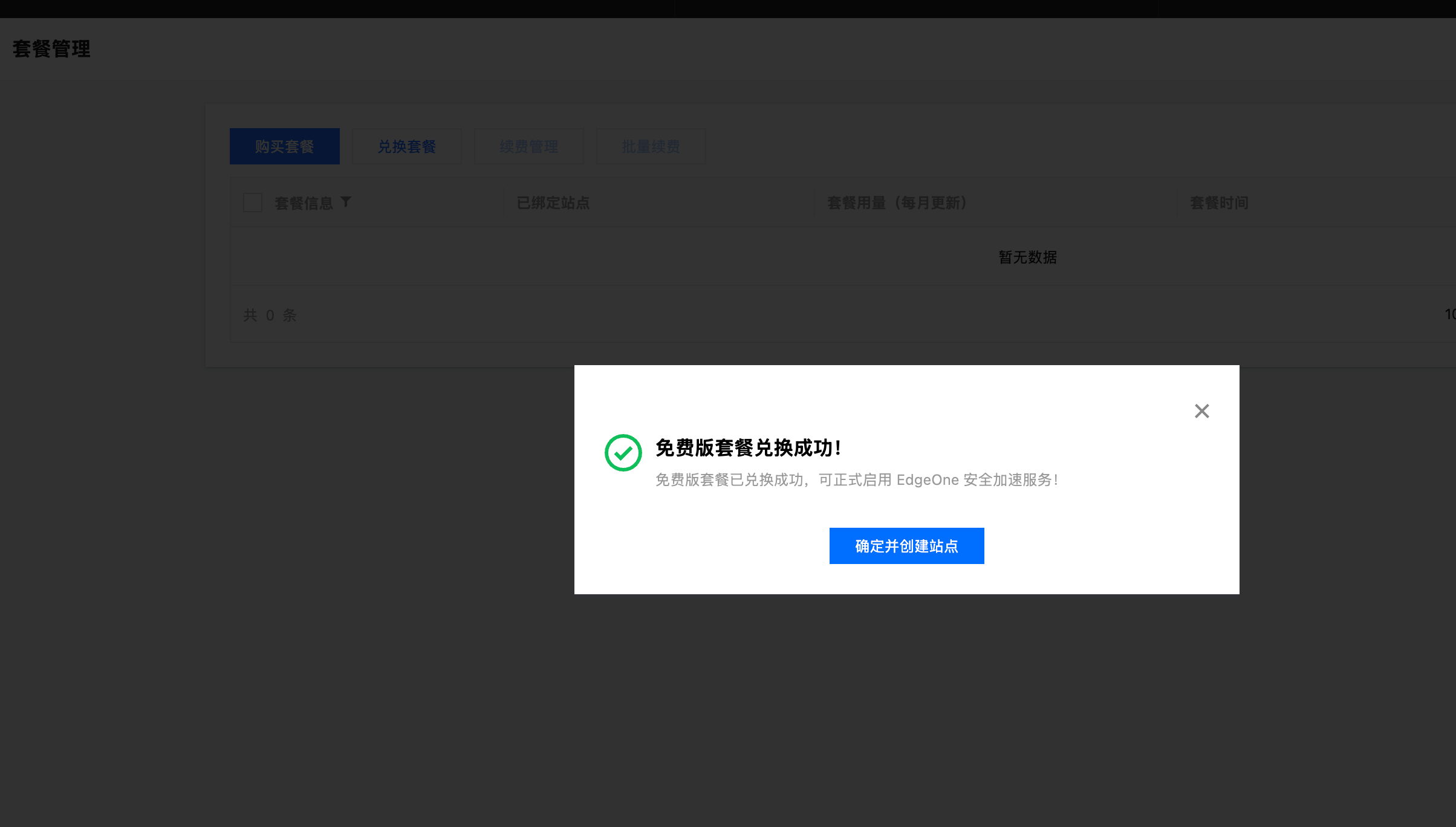Click the 暂无数据 empty placeholder

click(1027, 258)
